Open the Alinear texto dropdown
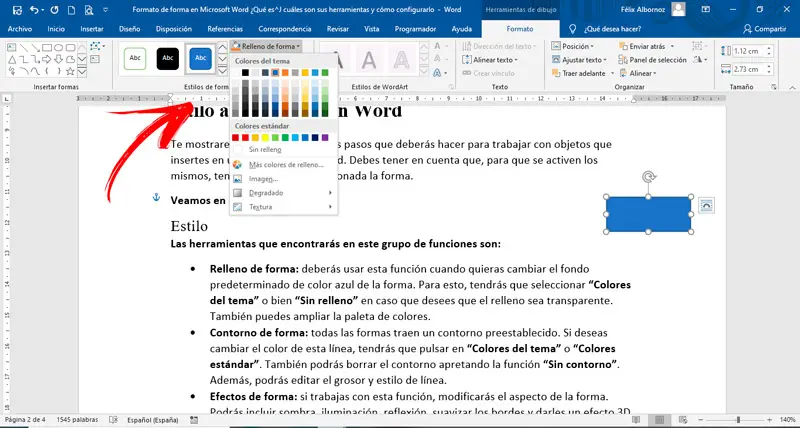Image resolution: width=800 pixels, height=428 pixels. click(x=490, y=60)
